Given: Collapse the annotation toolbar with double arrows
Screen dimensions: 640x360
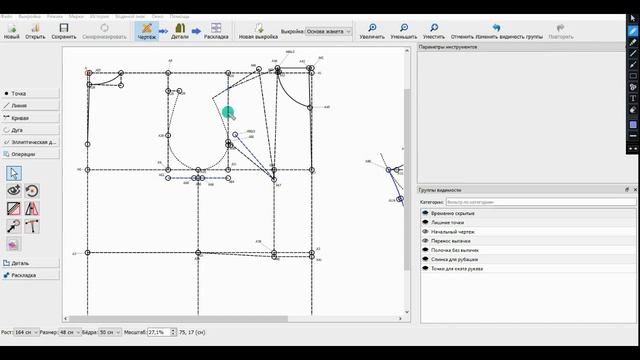Looking at the screenshot, I should click(633, 149).
